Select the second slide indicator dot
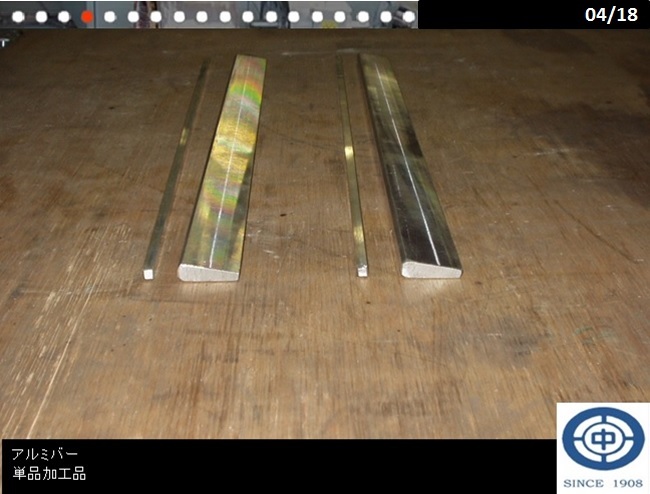 41,16
